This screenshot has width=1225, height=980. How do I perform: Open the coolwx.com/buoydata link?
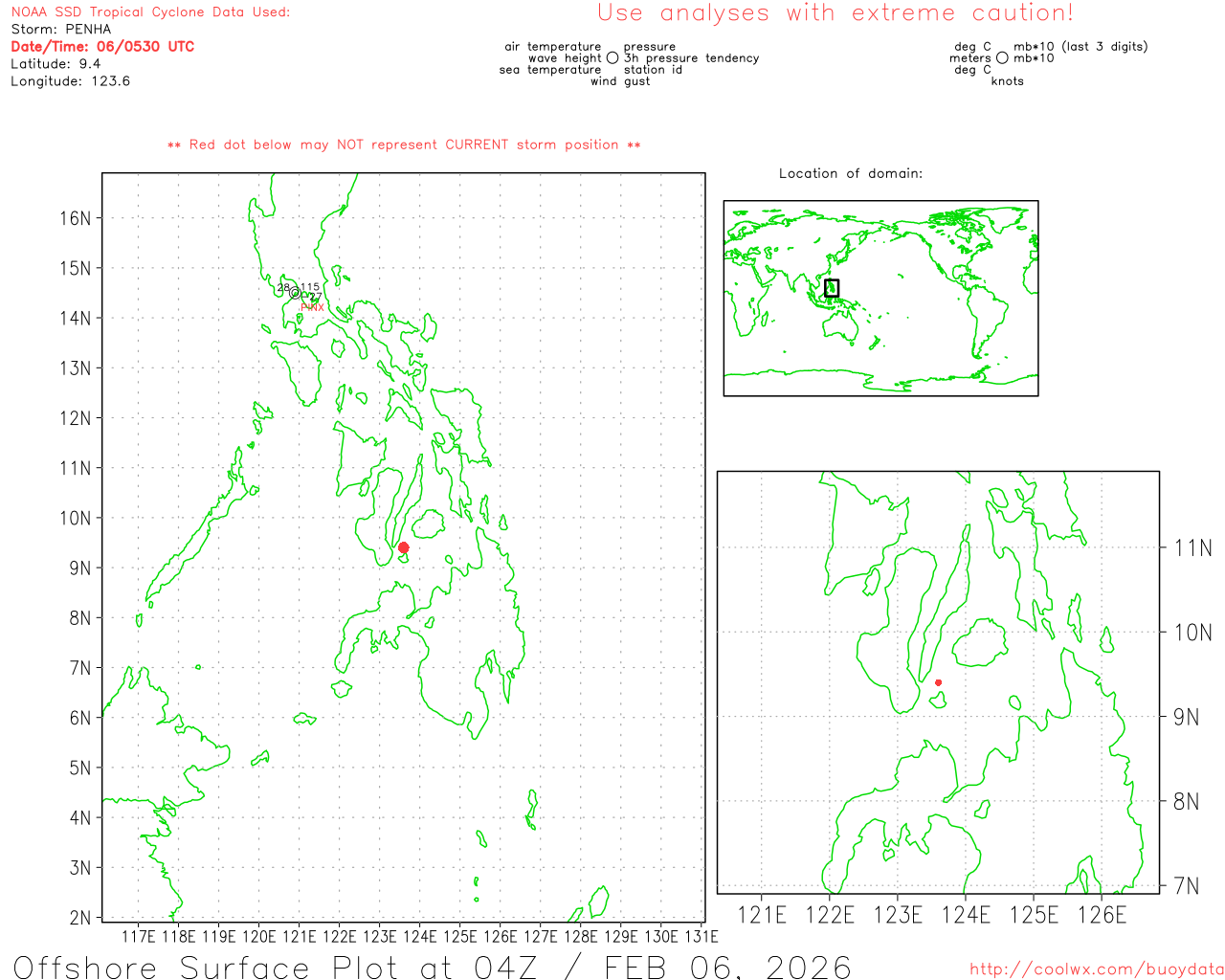1097,969
